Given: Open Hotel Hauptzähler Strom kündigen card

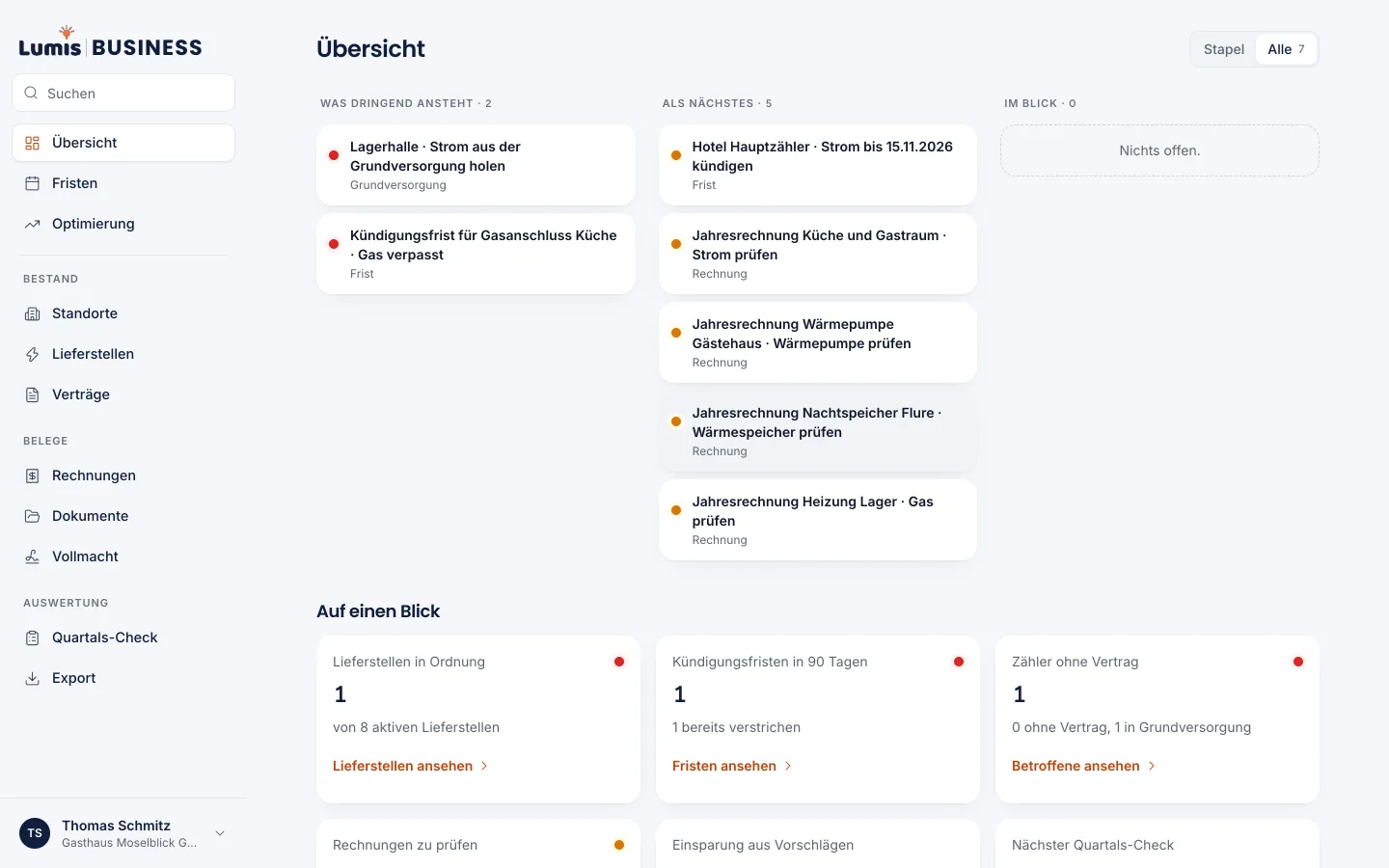Looking at the screenshot, I should 818,165.
